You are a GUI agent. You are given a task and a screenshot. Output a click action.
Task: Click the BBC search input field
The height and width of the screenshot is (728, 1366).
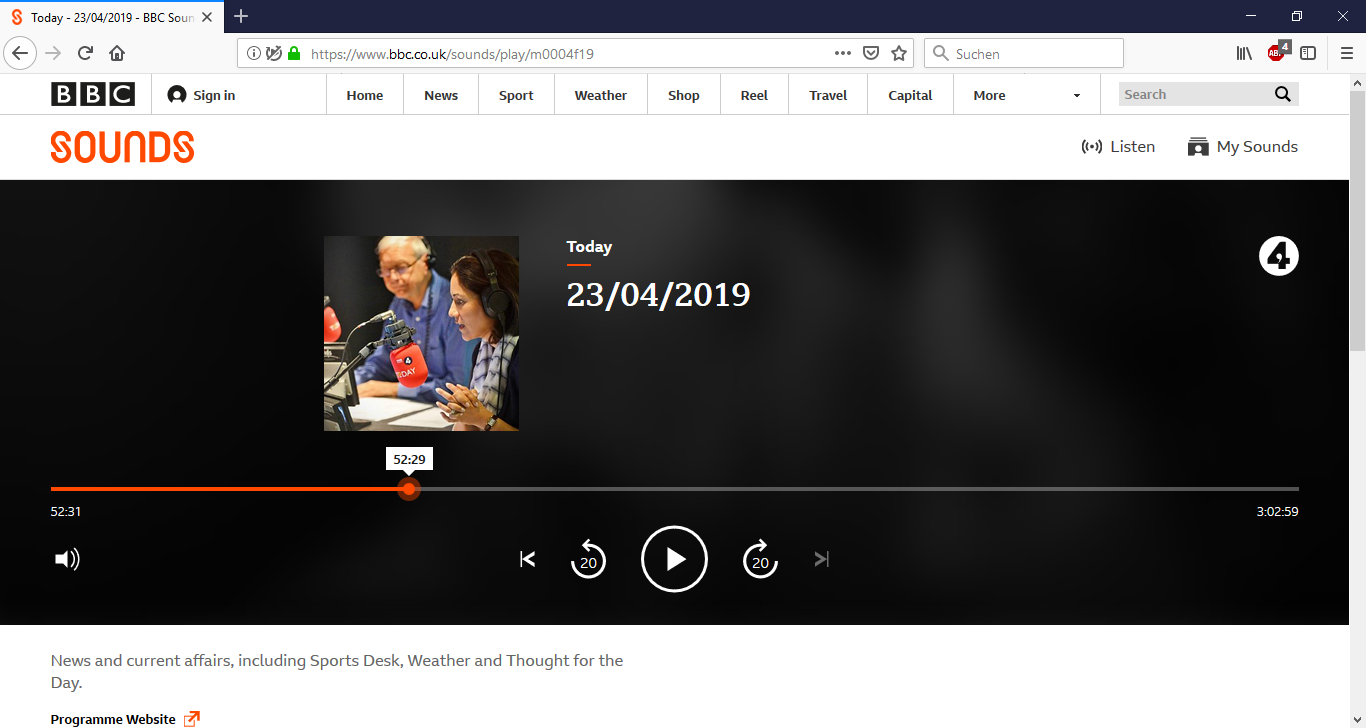point(1192,95)
